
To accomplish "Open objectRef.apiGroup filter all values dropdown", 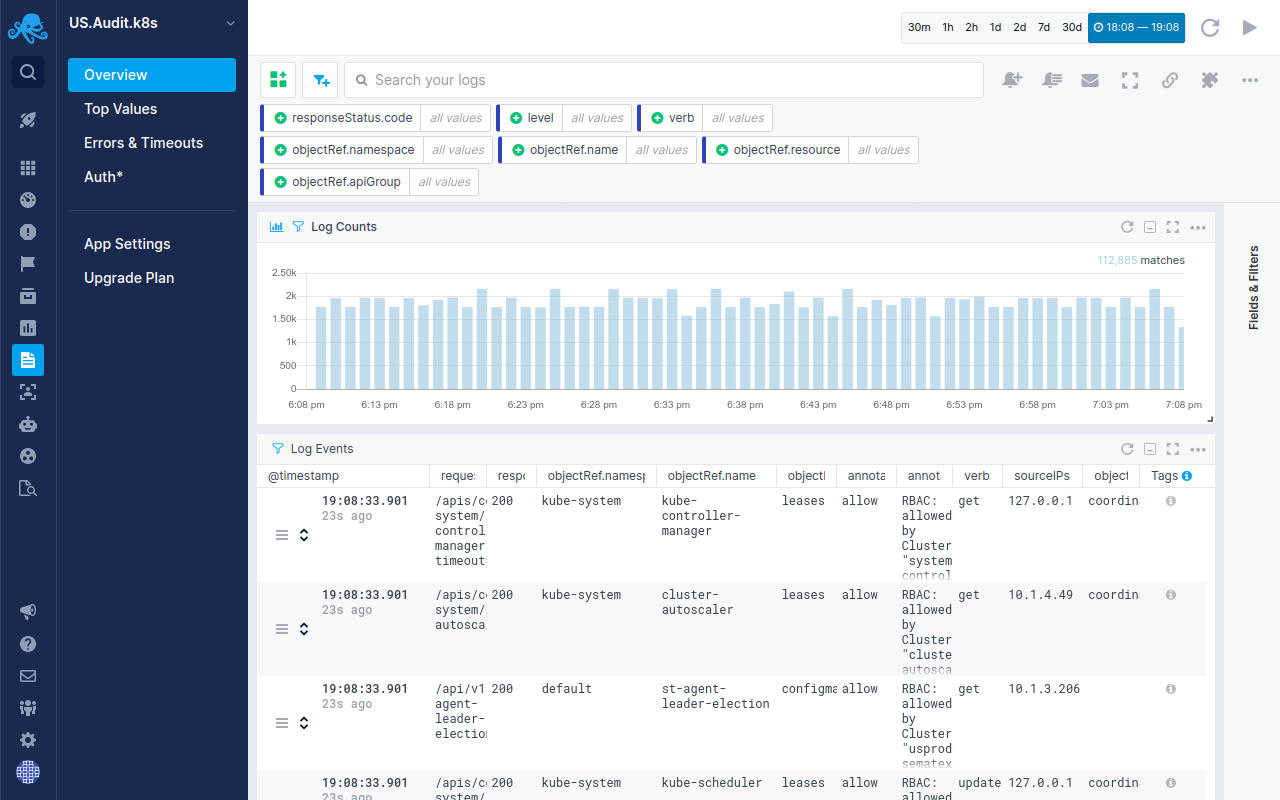I will click(x=444, y=182).
